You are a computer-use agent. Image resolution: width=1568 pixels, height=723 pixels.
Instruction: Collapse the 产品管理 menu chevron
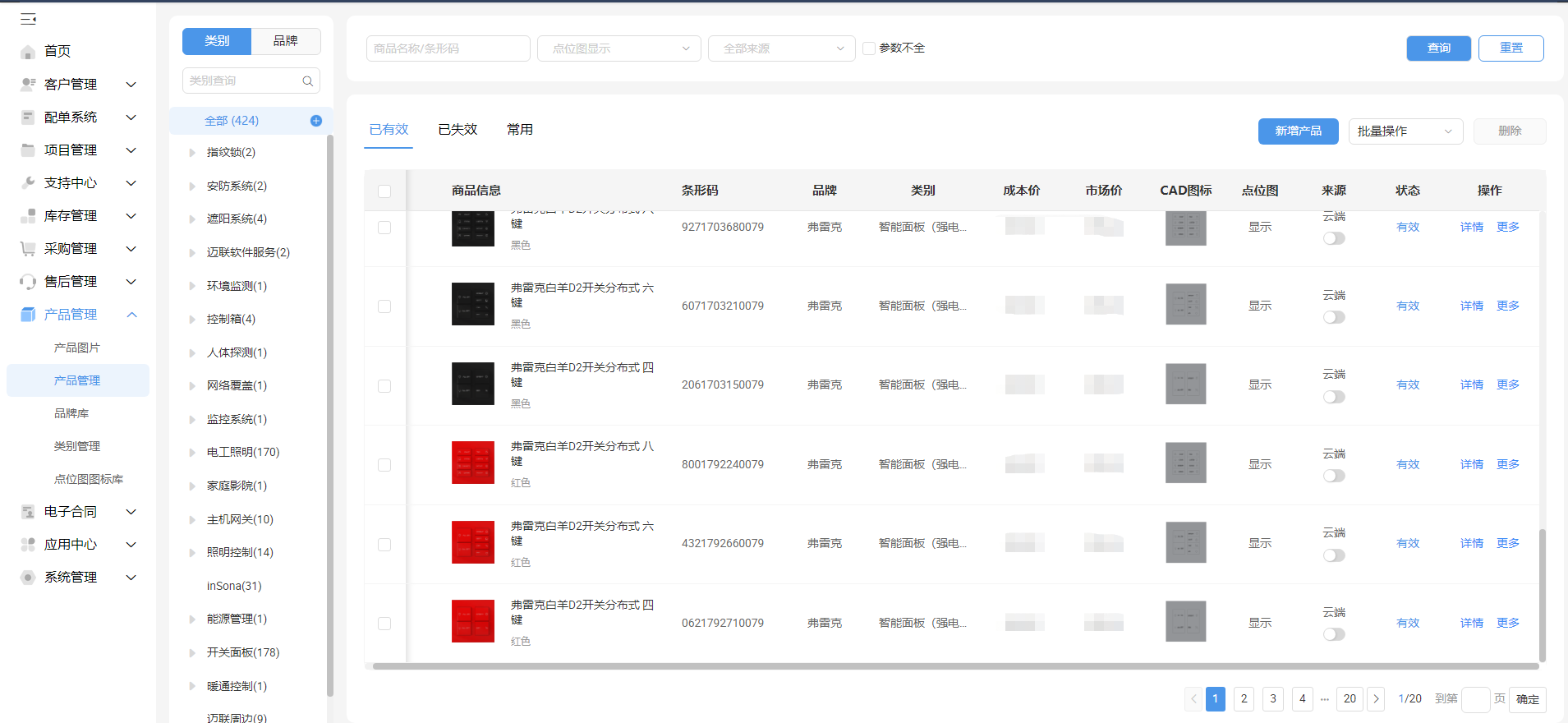point(131,315)
